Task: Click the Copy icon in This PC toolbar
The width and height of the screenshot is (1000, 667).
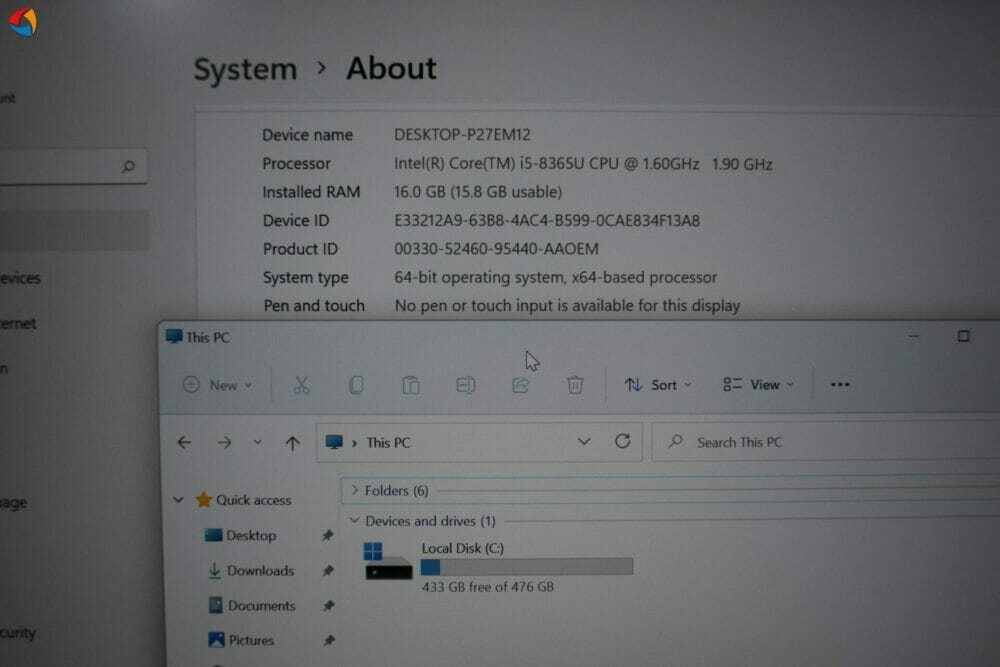Action: pyautogui.click(x=356, y=385)
